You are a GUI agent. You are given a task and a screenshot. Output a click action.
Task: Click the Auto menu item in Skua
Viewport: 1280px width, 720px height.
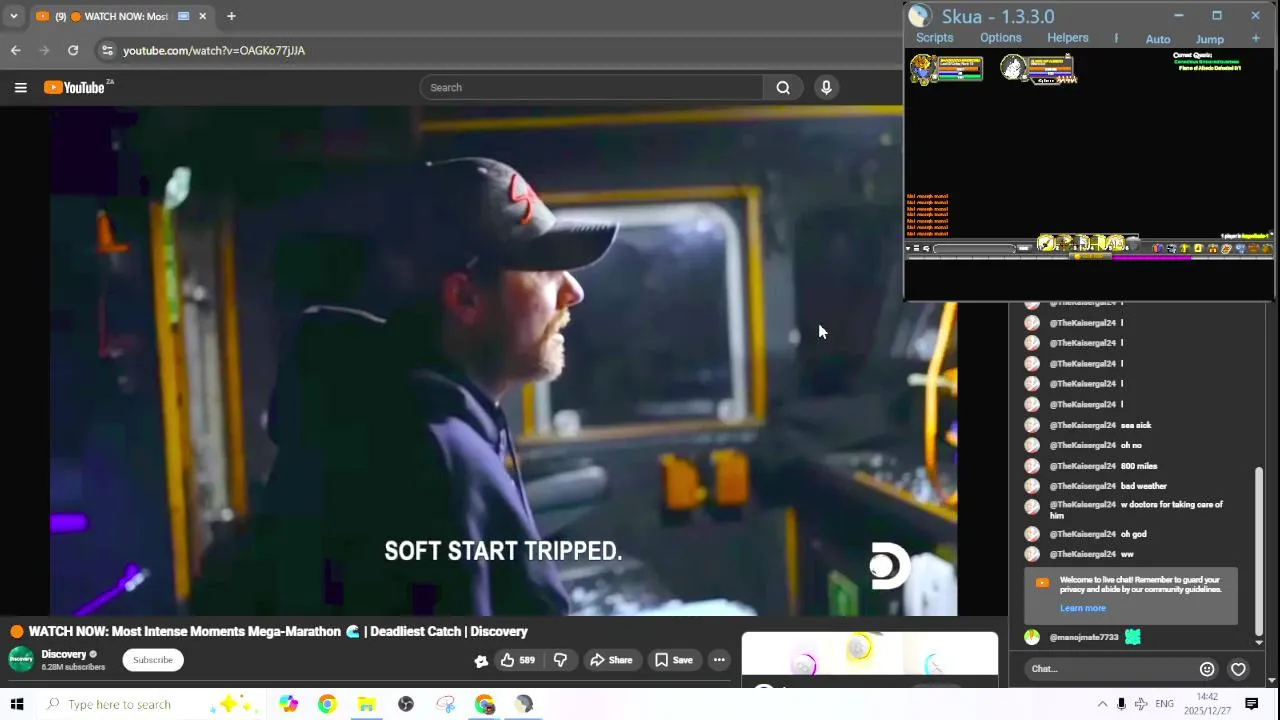[1158, 39]
